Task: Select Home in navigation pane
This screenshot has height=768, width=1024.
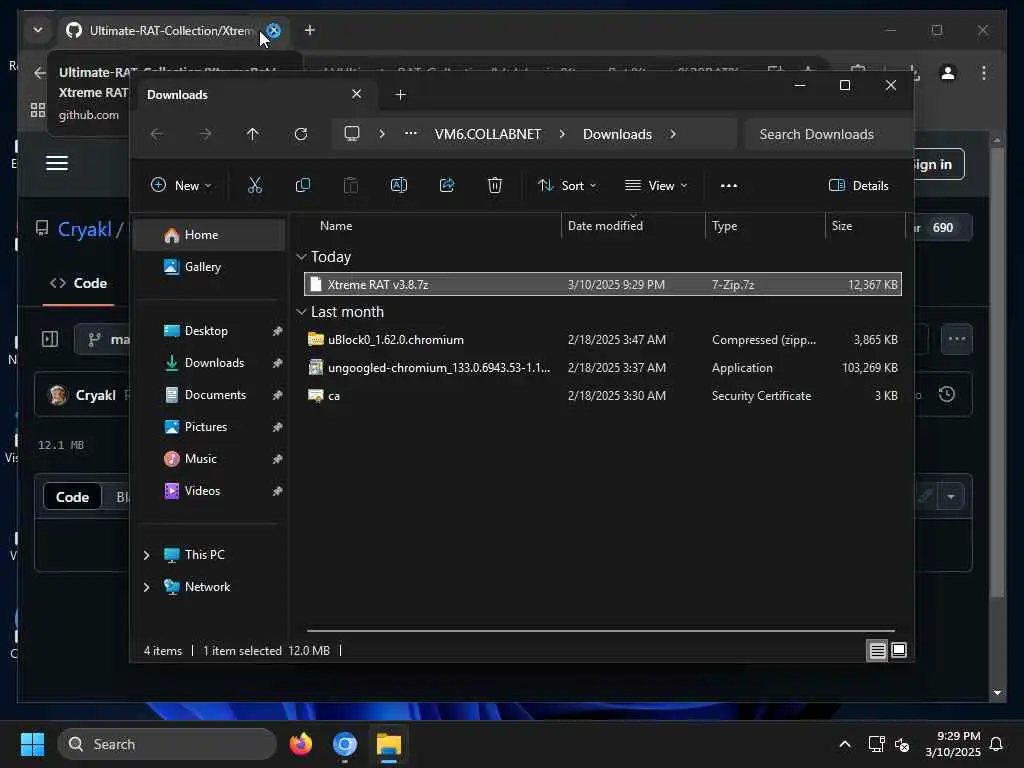Action: pyautogui.click(x=209, y=235)
